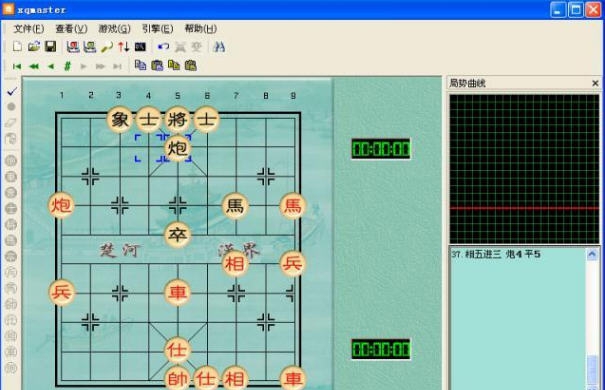The image size is (605, 390).
Task: Click the situation curve graph area
Action: click(x=524, y=169)
